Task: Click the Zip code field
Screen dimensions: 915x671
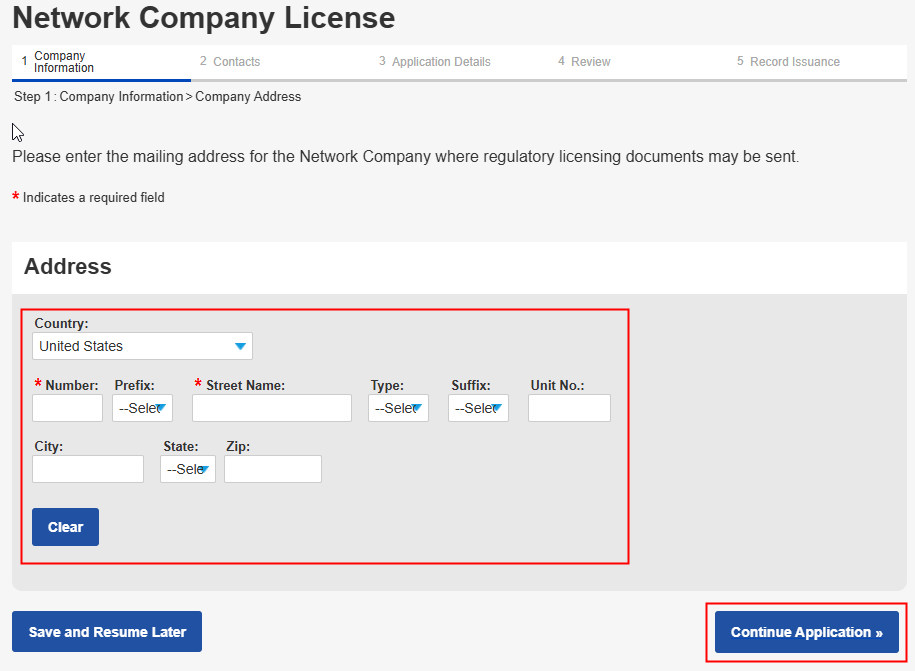Action: 273,469
